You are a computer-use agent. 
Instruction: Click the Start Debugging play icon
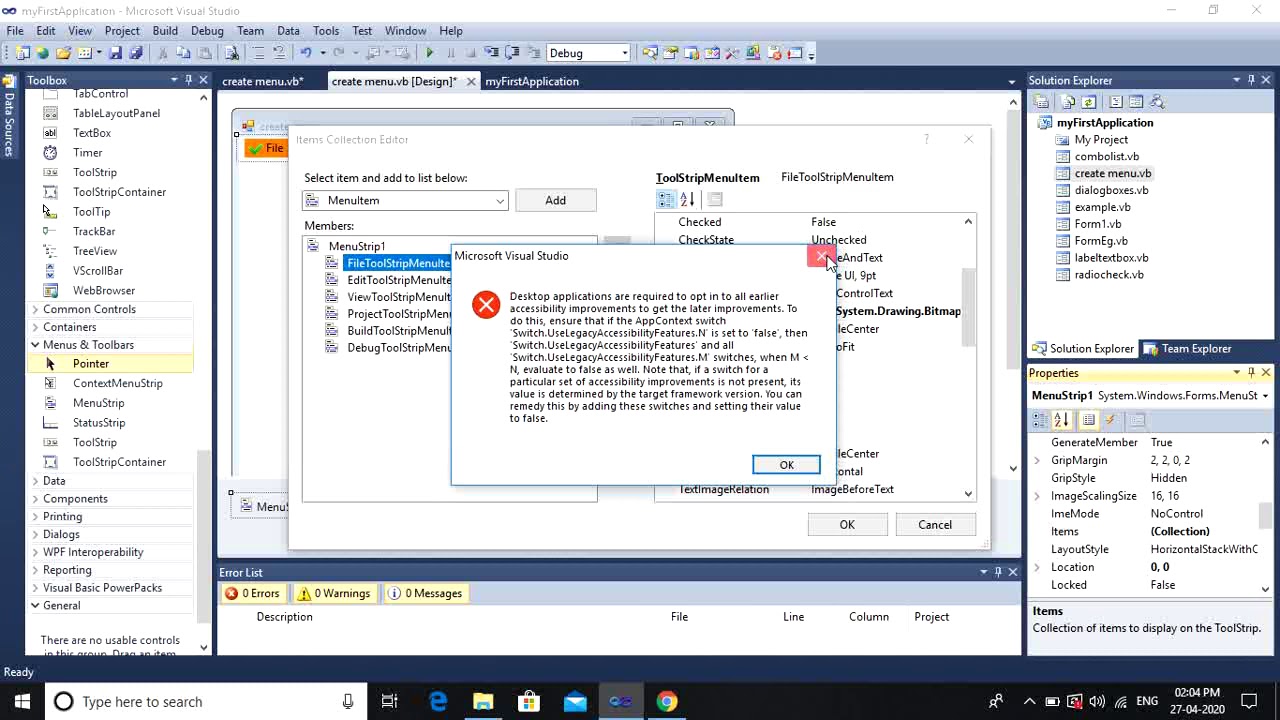(x=430, y=53)
